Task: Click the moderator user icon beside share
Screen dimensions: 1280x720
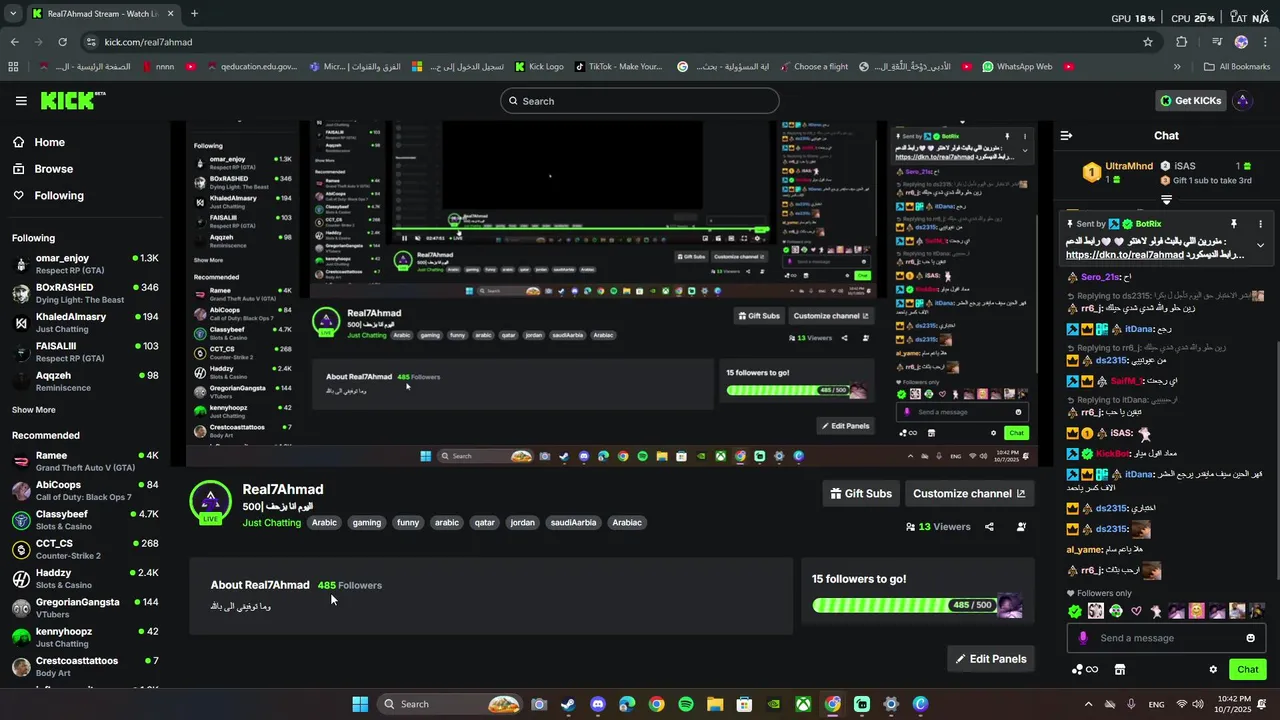Action: 1021,527
